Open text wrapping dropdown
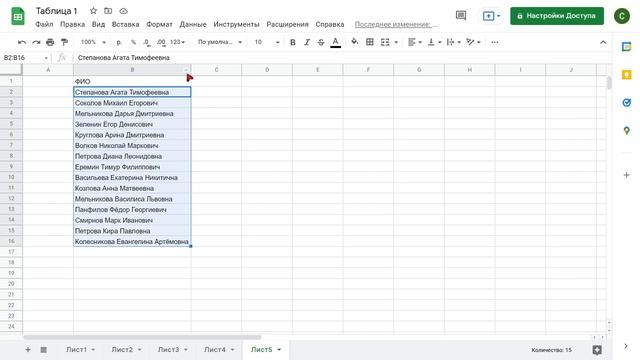The image size is (640, 360). (x=453, y=42)
